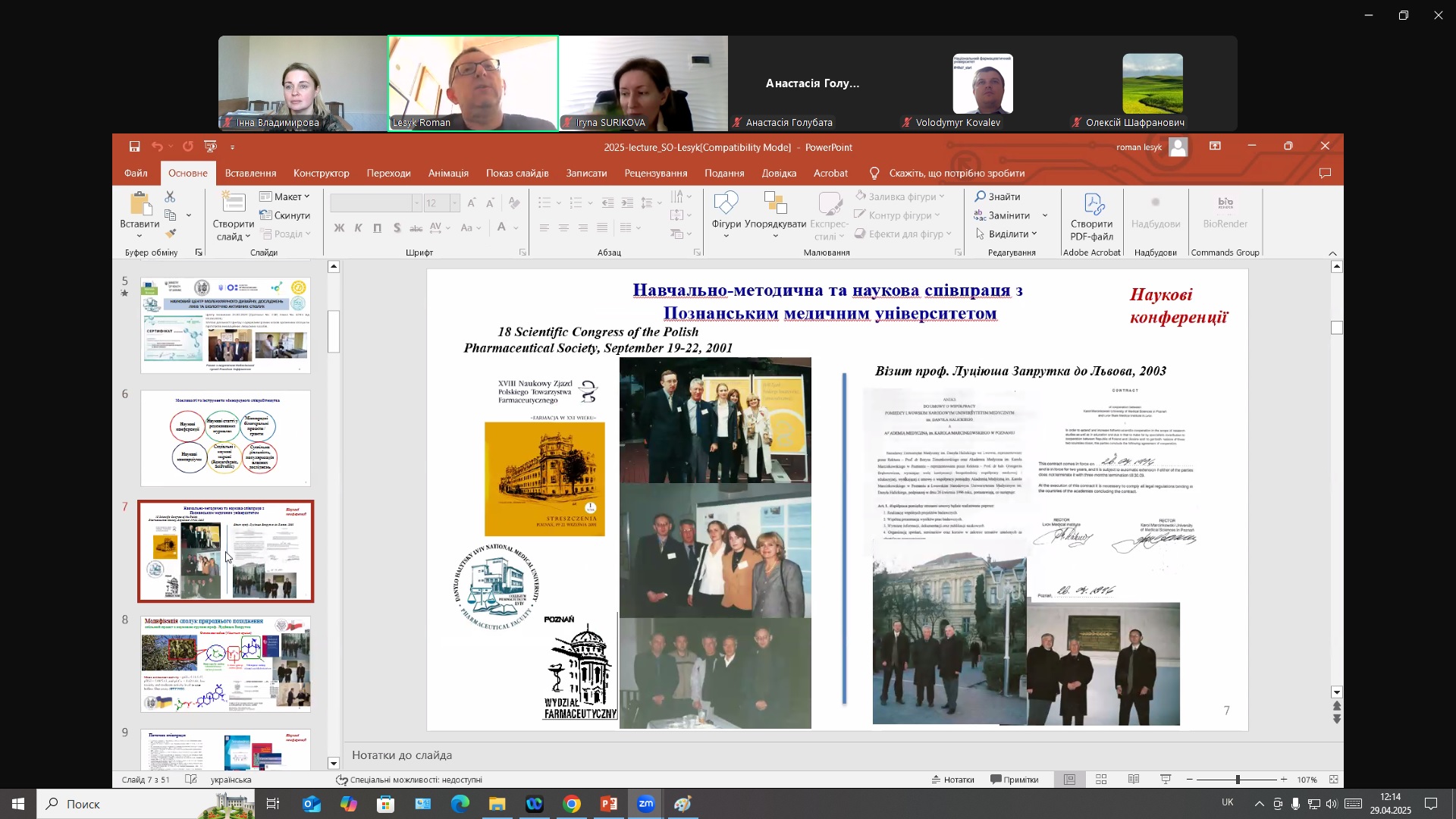1456x819 pixels.
Task: Expand the Select (Виділити) dropdown
Action: (1006, 234)
